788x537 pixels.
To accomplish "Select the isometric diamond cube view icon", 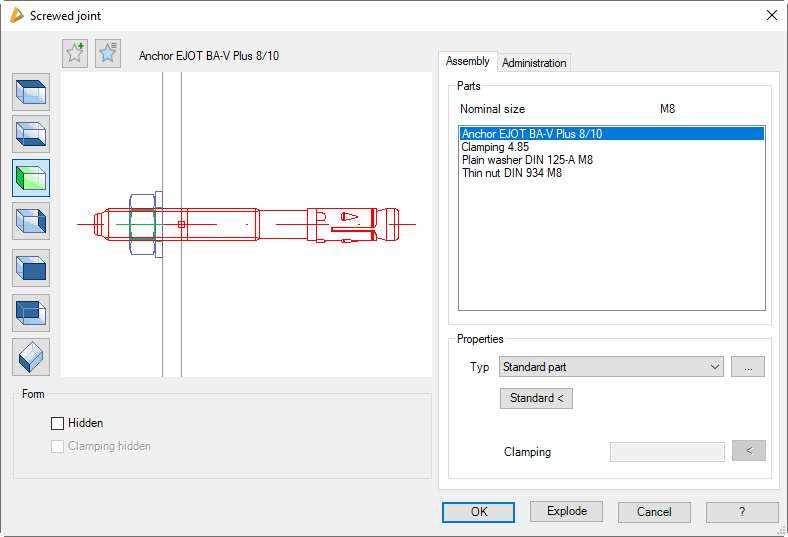I will point(31,357).
